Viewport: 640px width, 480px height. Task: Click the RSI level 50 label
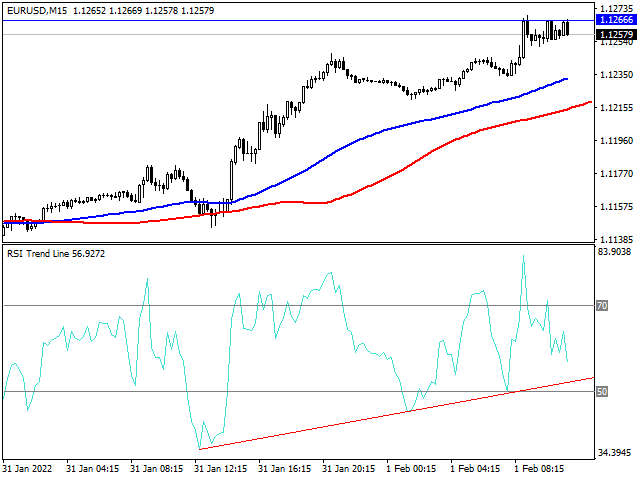[x=602, y=391]
